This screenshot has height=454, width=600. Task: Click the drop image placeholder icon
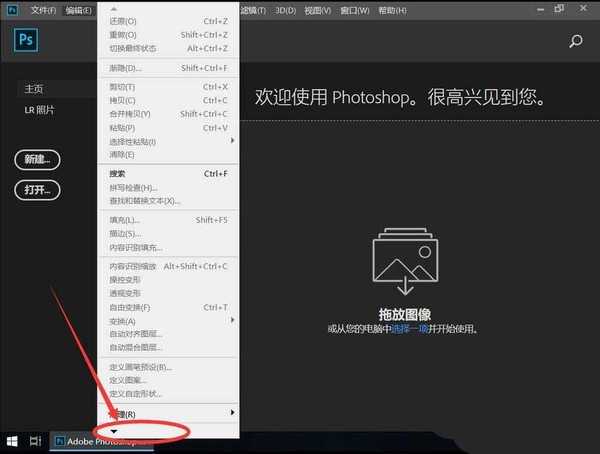tap(405, 264)
